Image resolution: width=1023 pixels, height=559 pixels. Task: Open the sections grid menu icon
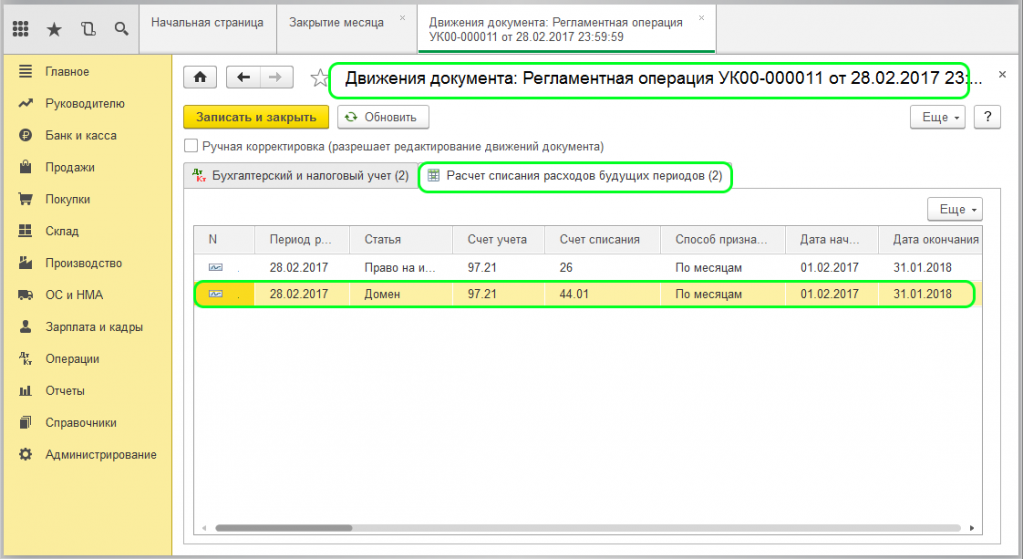pyautogui.click(x=20, y=29)
